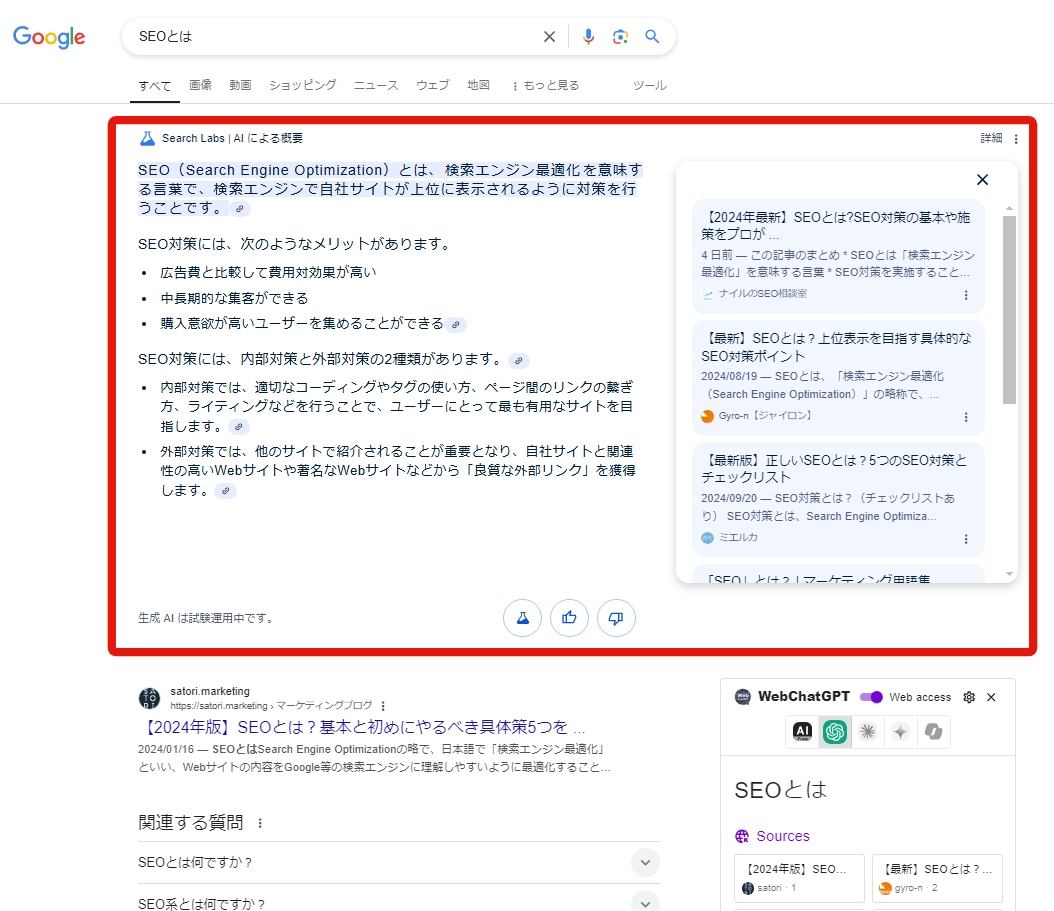
Task: Click the Search Labs flask icon in AI overview header
Action: pos(147,138)
